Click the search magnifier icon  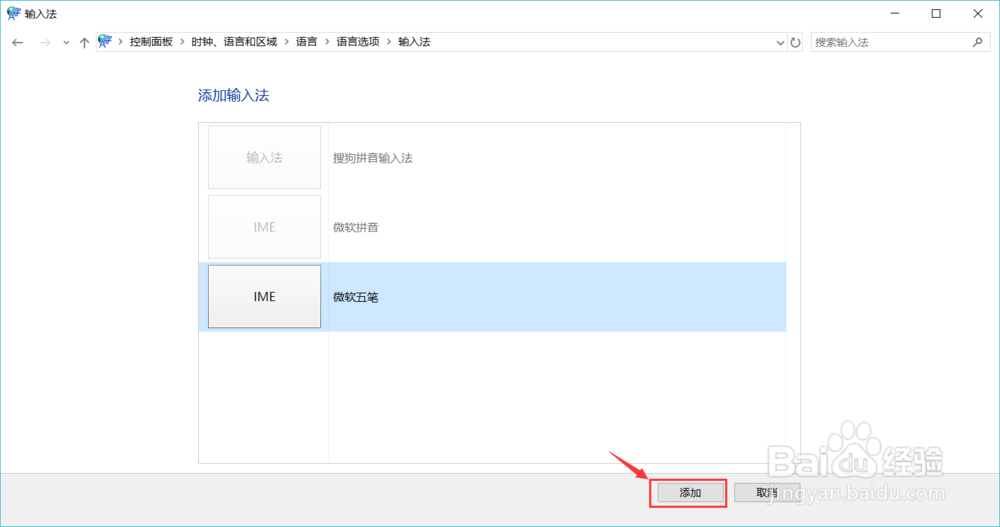(x=978, y=42)
